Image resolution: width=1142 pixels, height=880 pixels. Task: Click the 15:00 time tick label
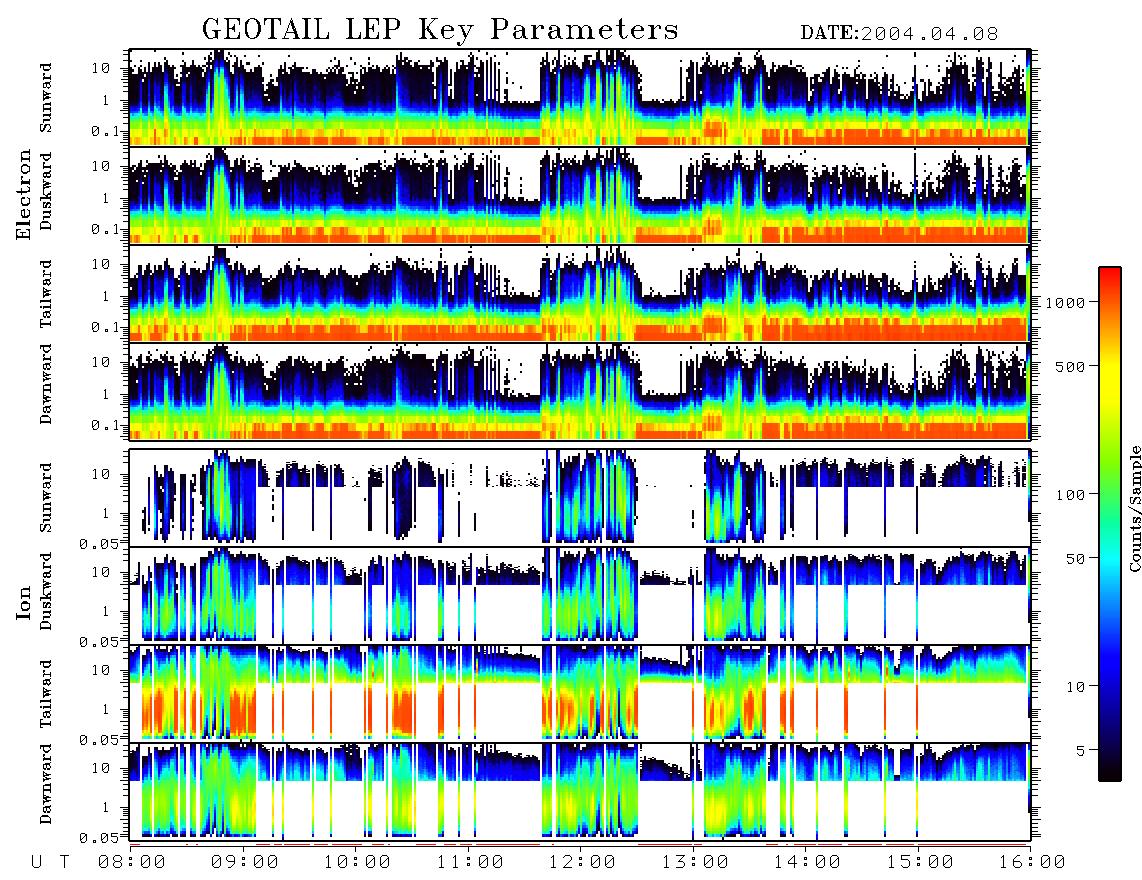click(x=920, y=862)
